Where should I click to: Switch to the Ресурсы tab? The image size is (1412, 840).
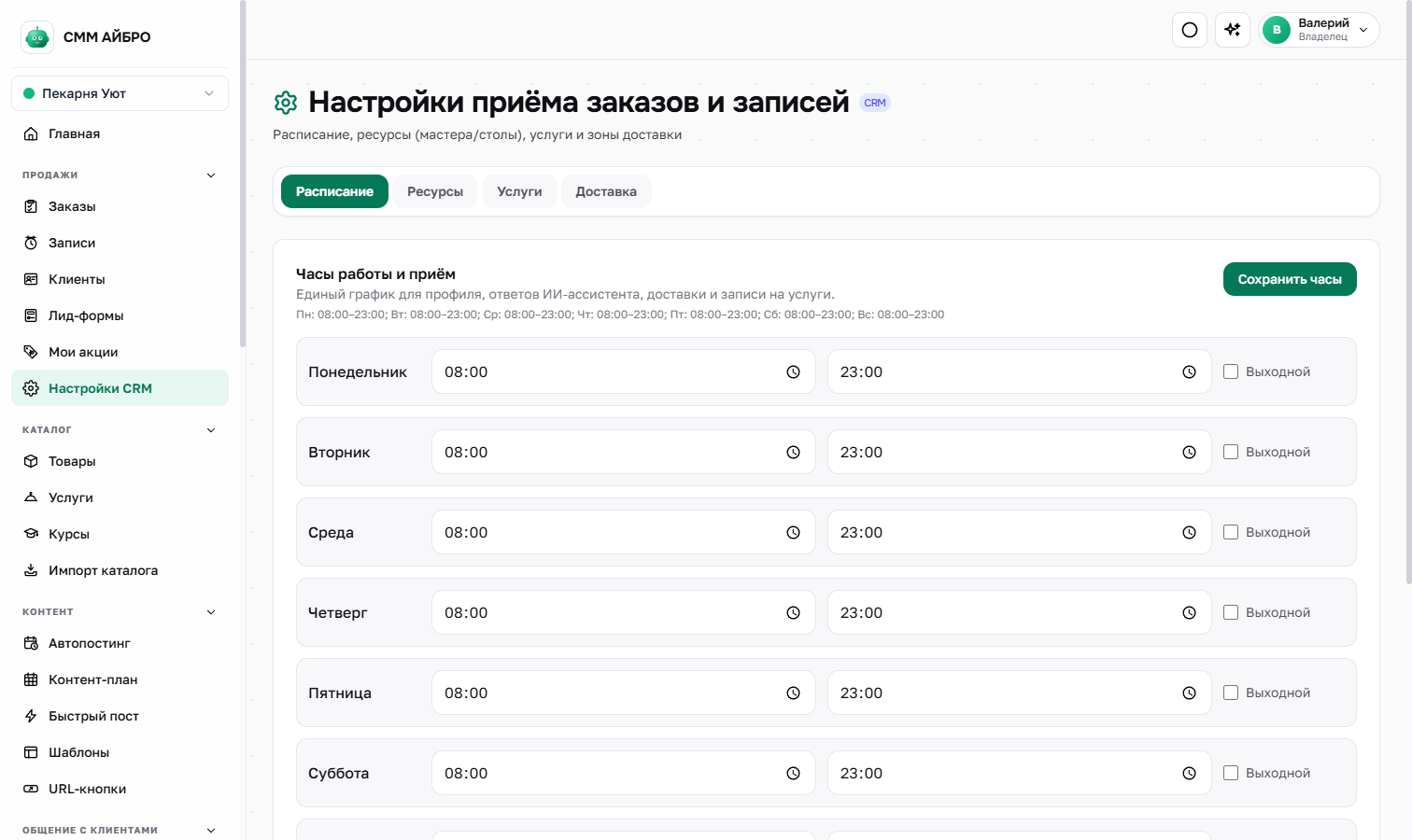(435, 191)
